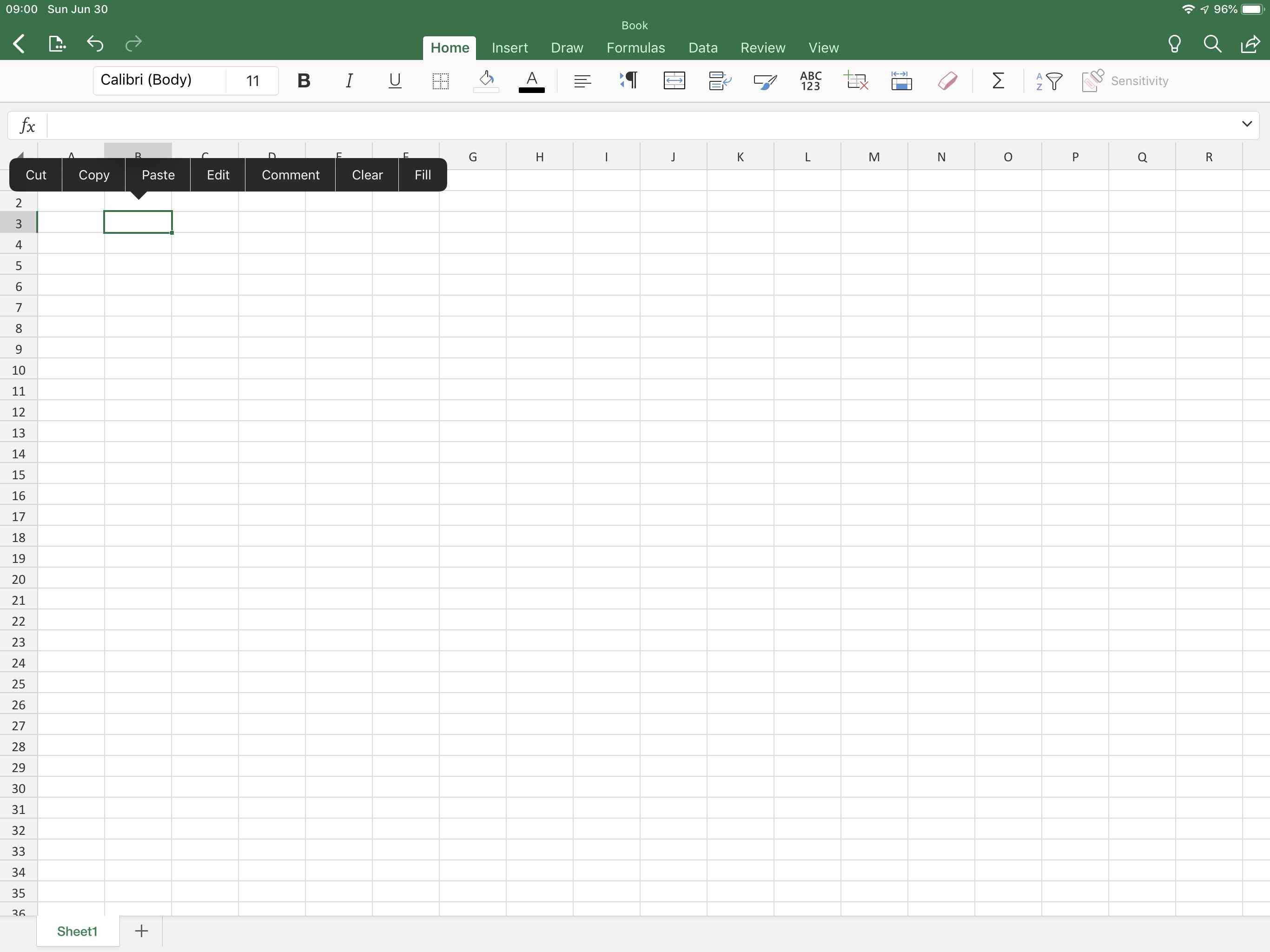The image size is (1270, 952).
Task: Open text alignment options
Action: [x=582, y=81]
